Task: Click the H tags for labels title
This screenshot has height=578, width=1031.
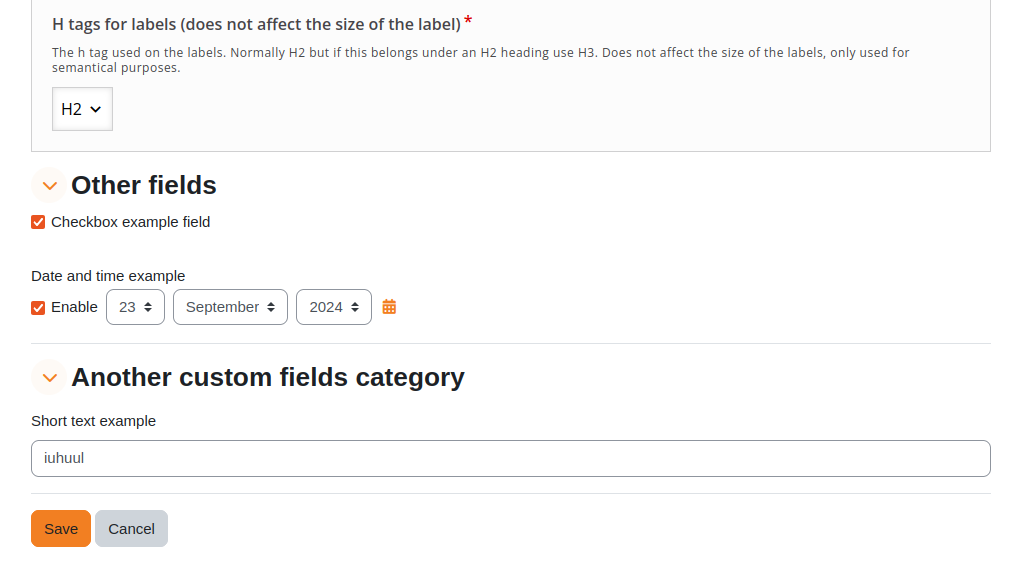Action: pyautogui.click(x=256, y=24)
